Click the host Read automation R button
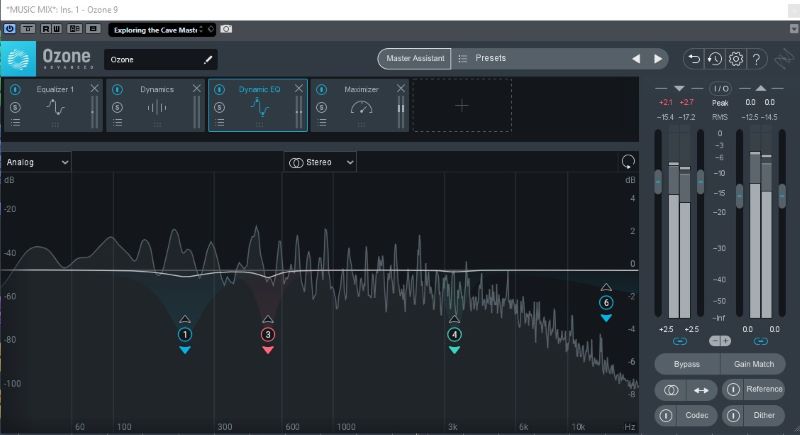Viewport: 800px width, 435px height. [x=45, y=29]
